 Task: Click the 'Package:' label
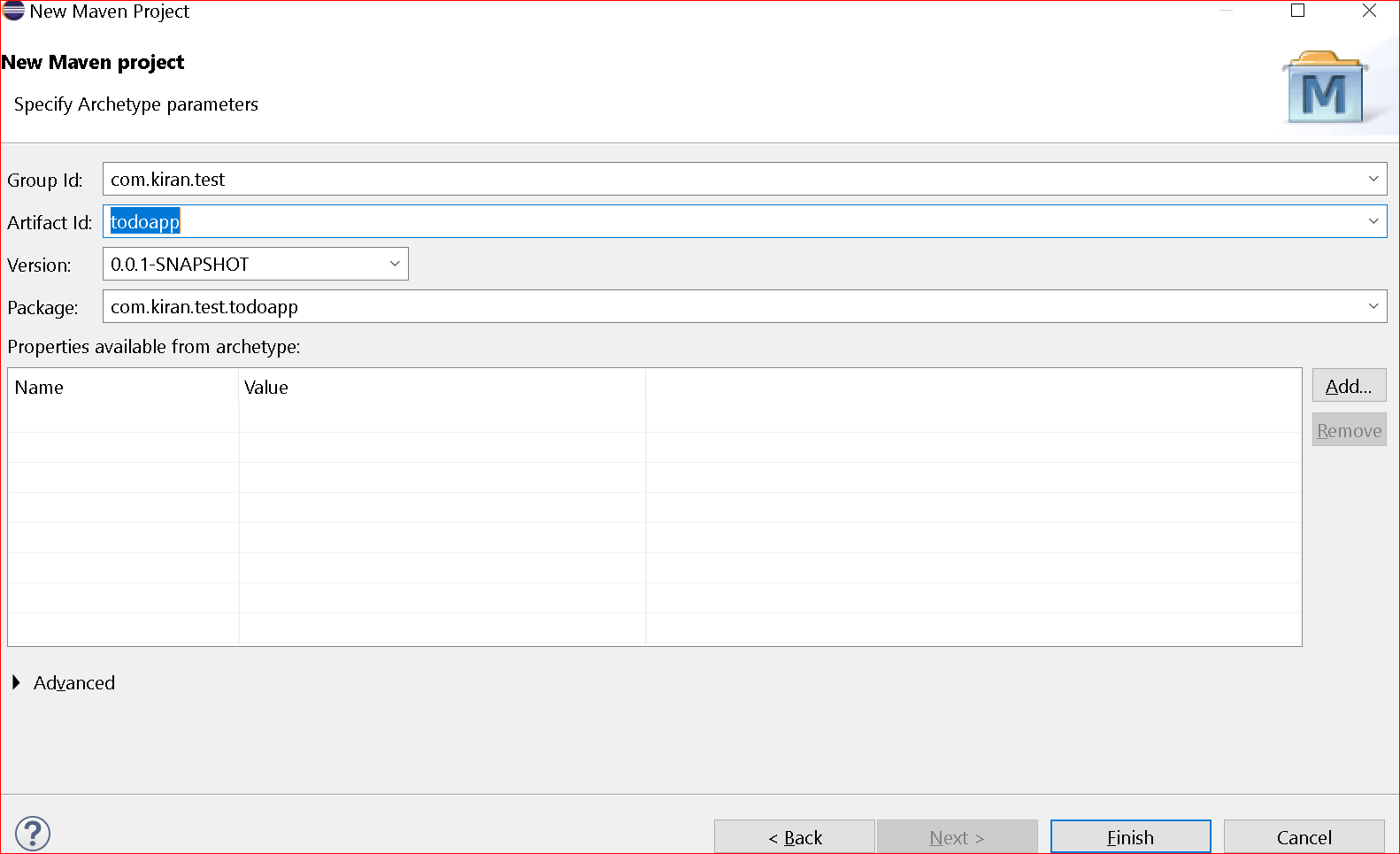point(42,308)
